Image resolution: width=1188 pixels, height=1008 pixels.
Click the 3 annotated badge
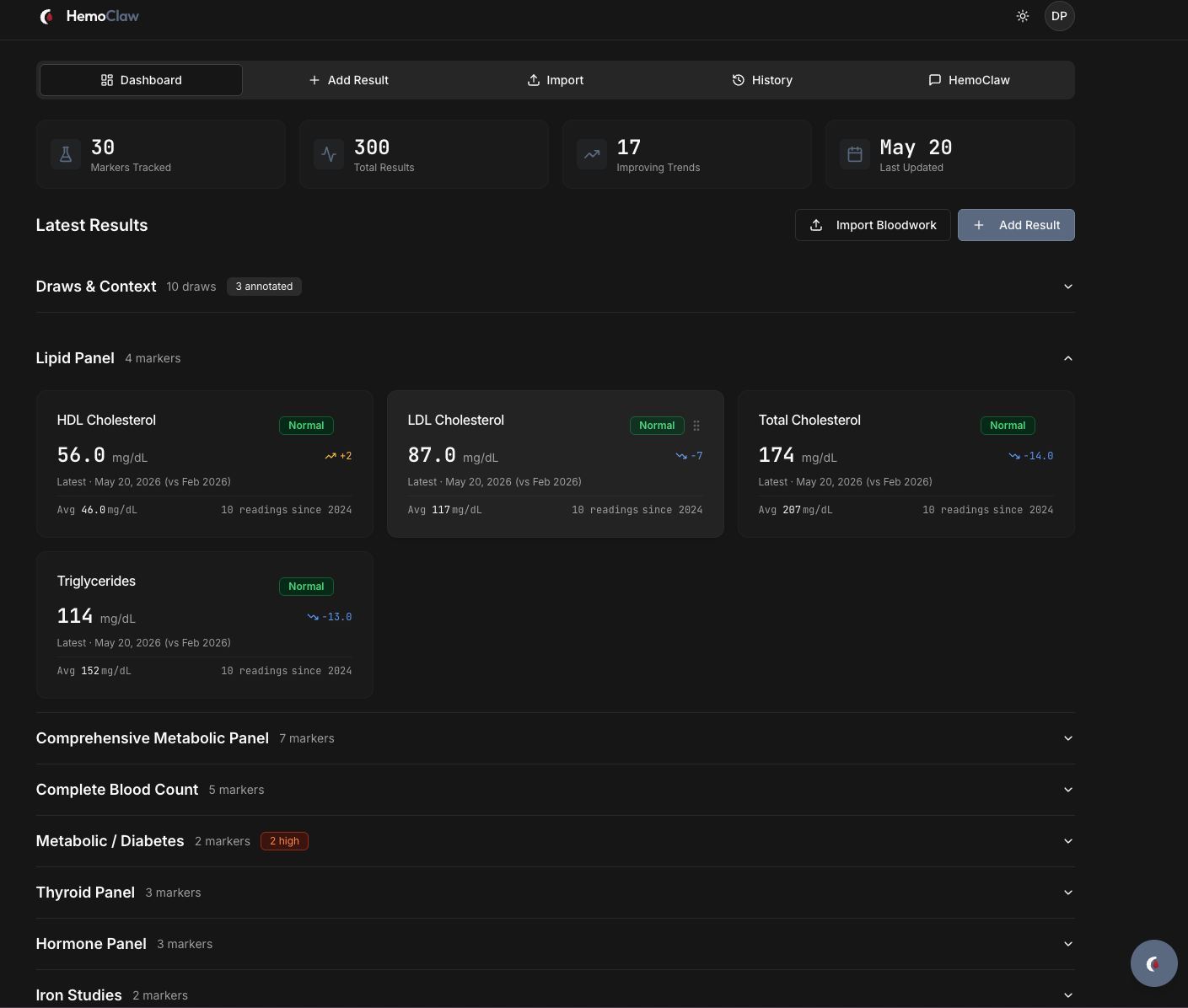264,287
